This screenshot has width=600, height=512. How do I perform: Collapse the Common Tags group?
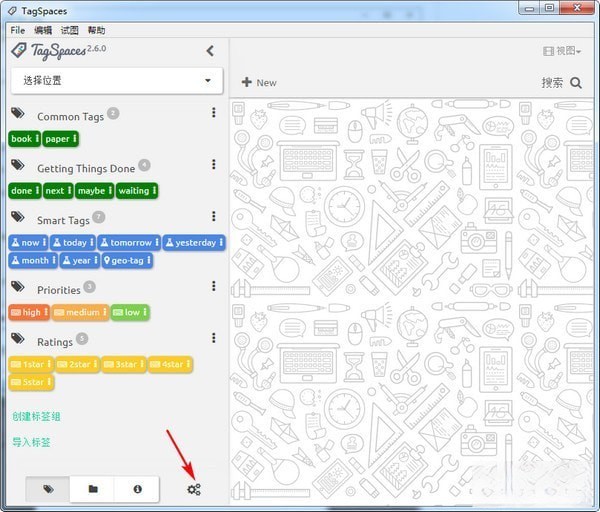click(x=70, y=116)
